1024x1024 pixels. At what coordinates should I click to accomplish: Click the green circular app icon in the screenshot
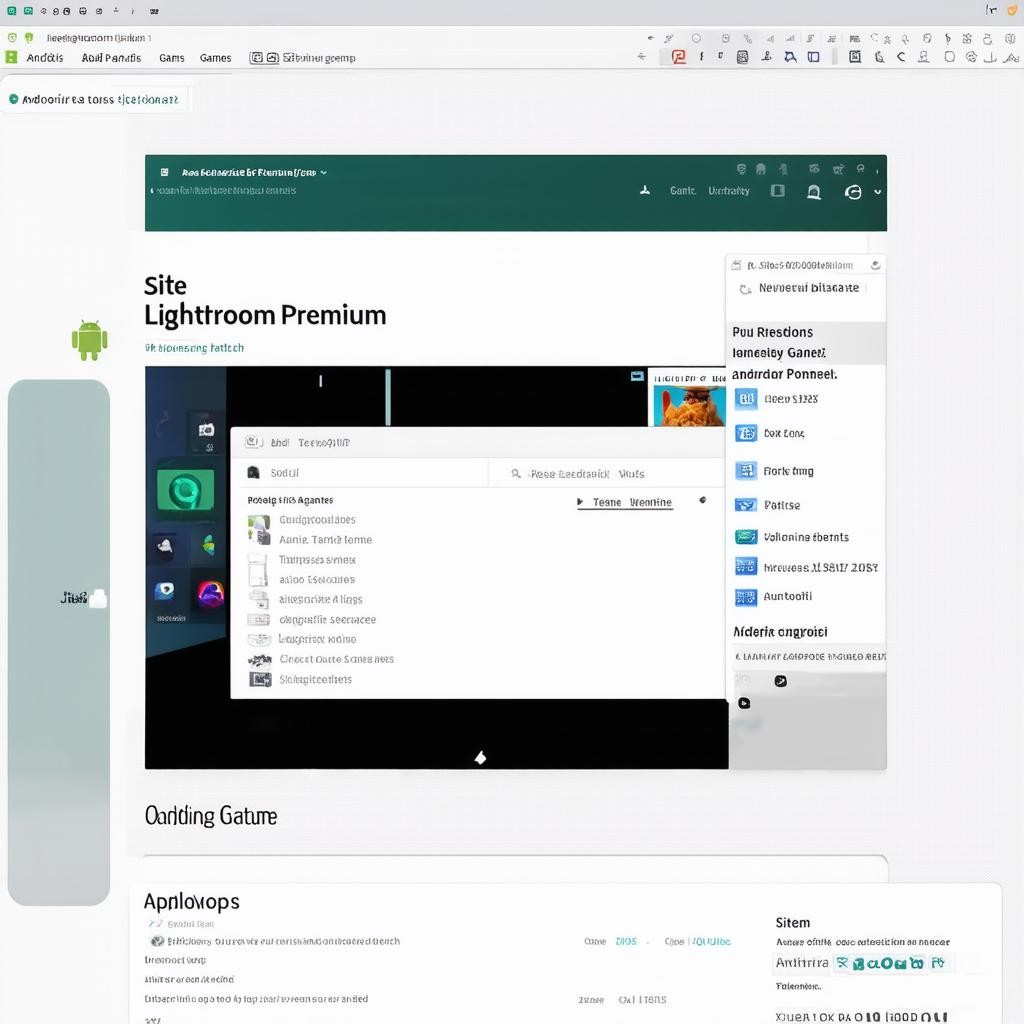pos(185,491)
